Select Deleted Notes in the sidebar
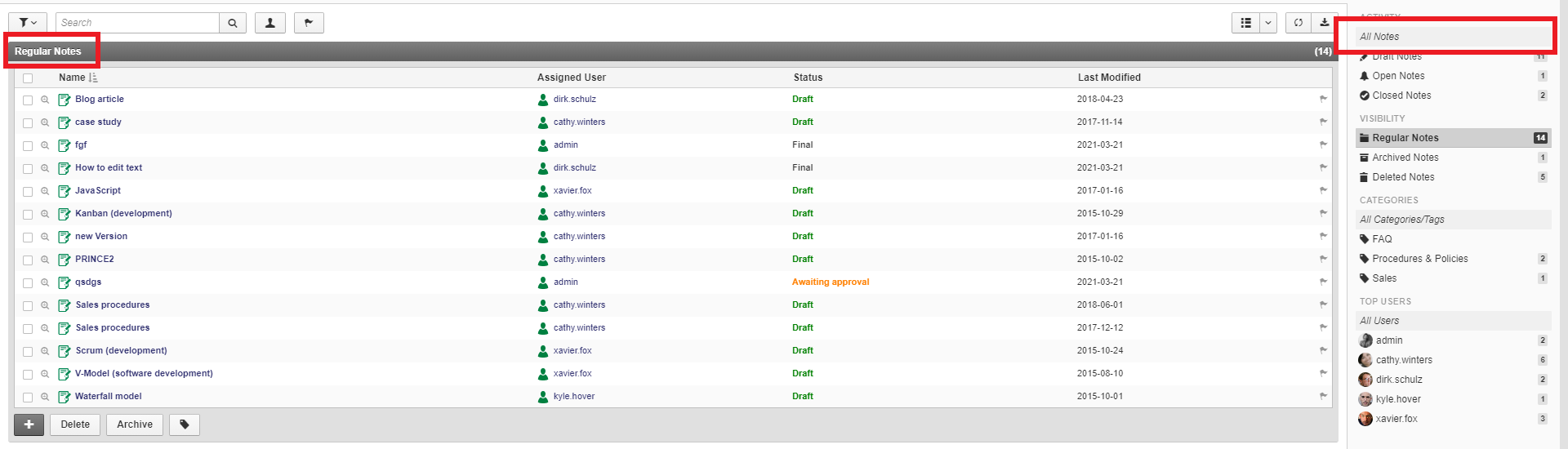Viewport: 1568px width, 449px height. pos(1454,177)
